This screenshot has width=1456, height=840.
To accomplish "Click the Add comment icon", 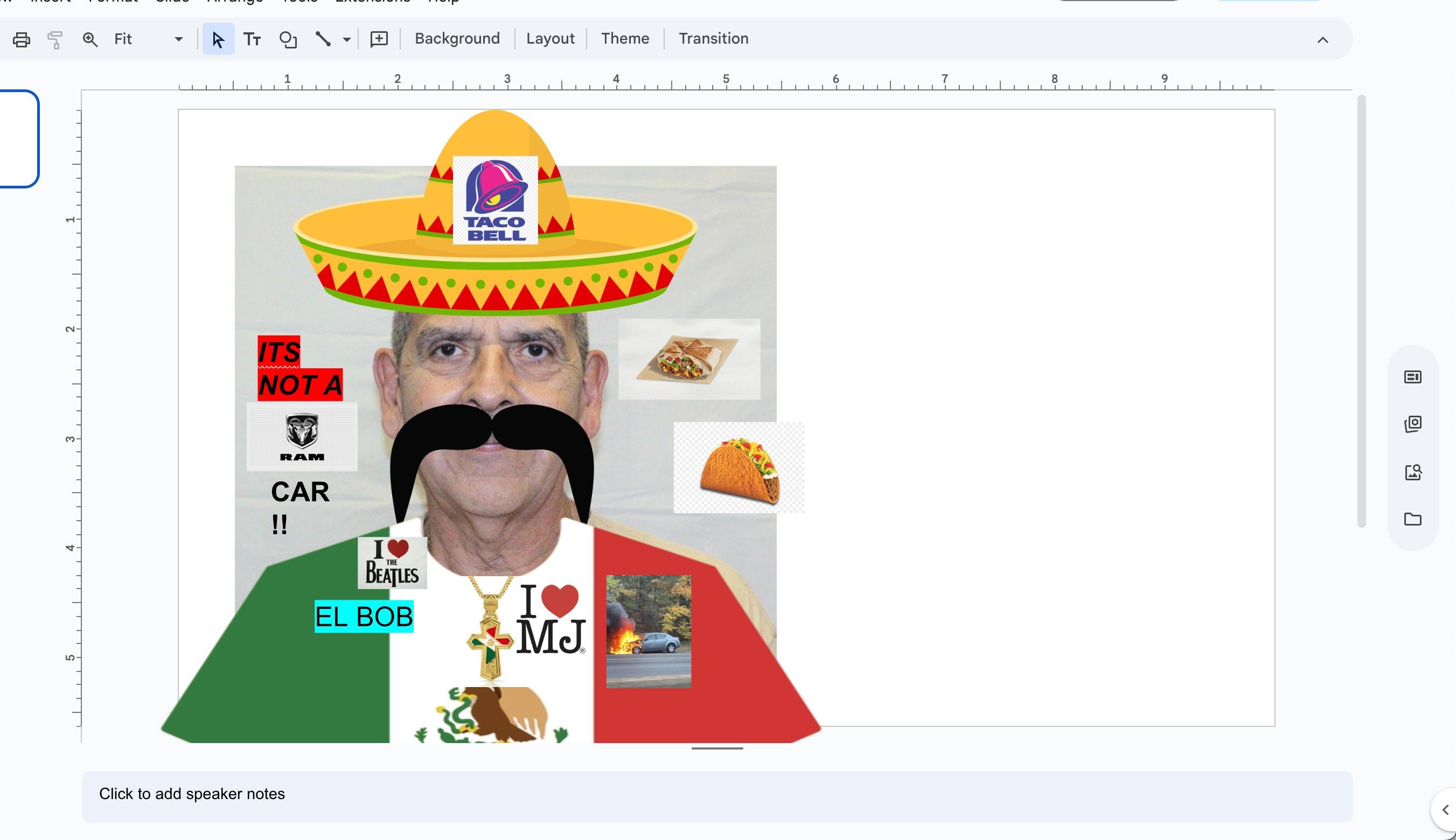I will (x=379, y=39).
